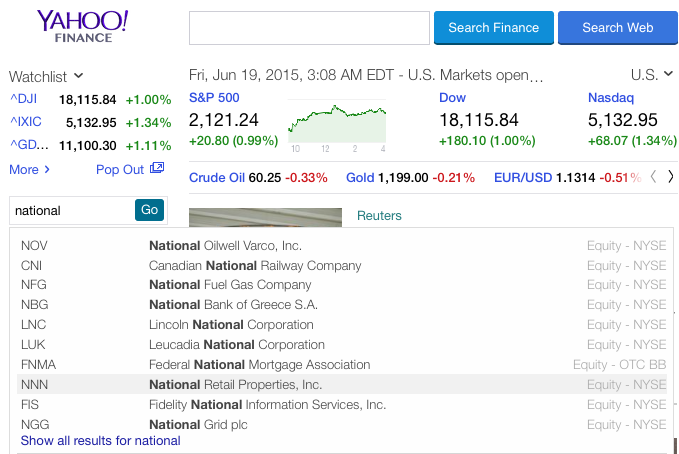Click the Yahoo Finance logo
The width and height of the screenshot is (679, 454).
[x=82, y=28]
